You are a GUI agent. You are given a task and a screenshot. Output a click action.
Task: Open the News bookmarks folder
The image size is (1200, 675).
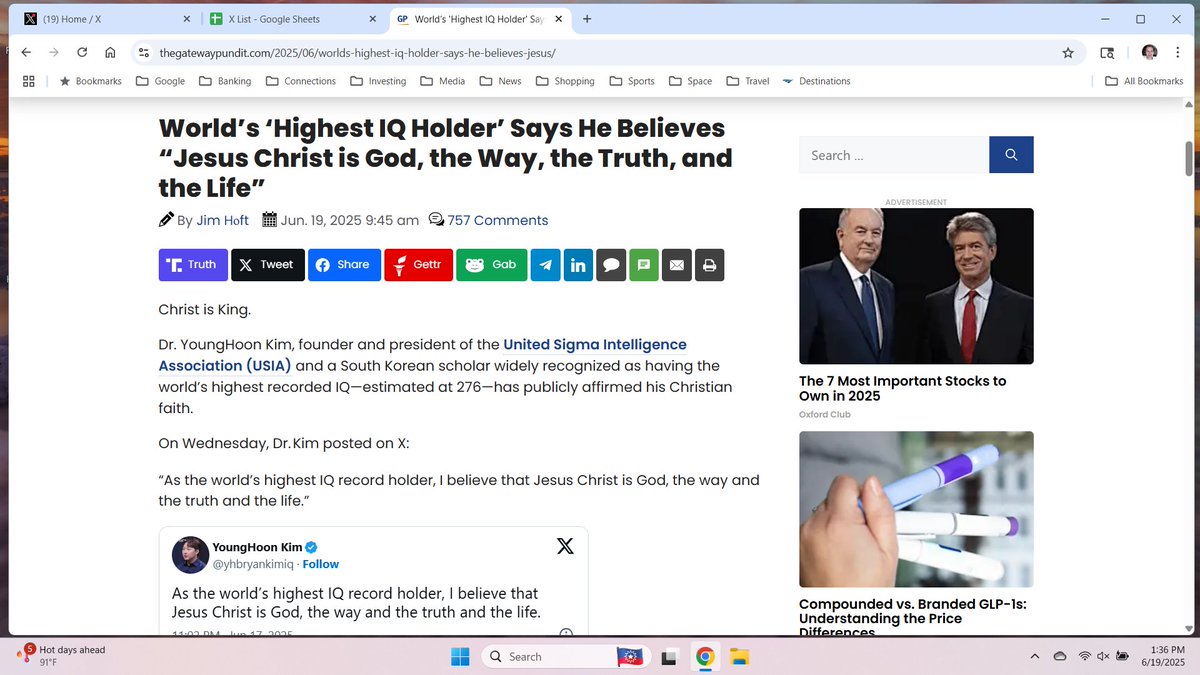500,81
